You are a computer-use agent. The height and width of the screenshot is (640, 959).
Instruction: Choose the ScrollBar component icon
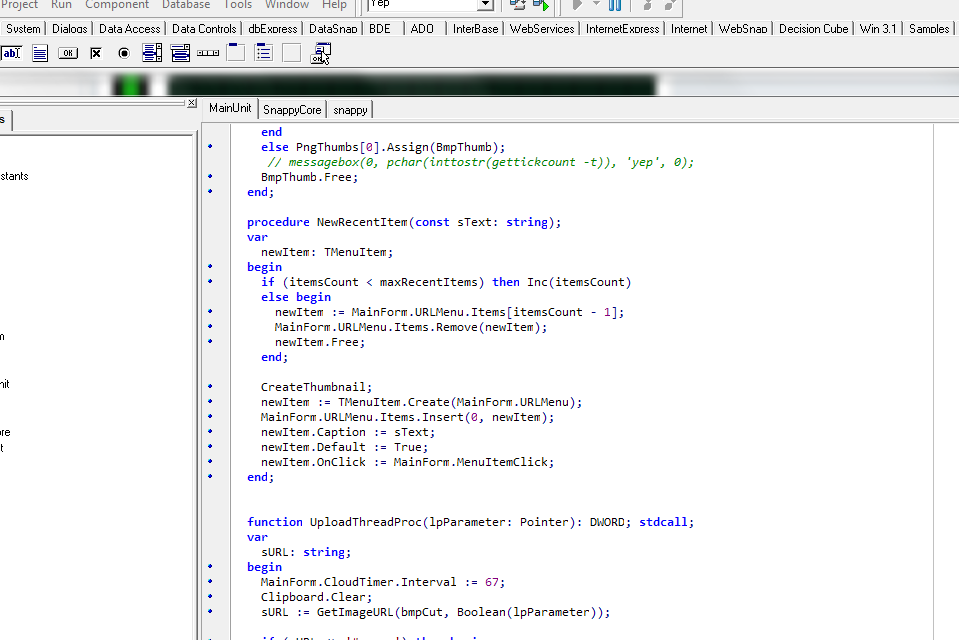coord(208,53)
